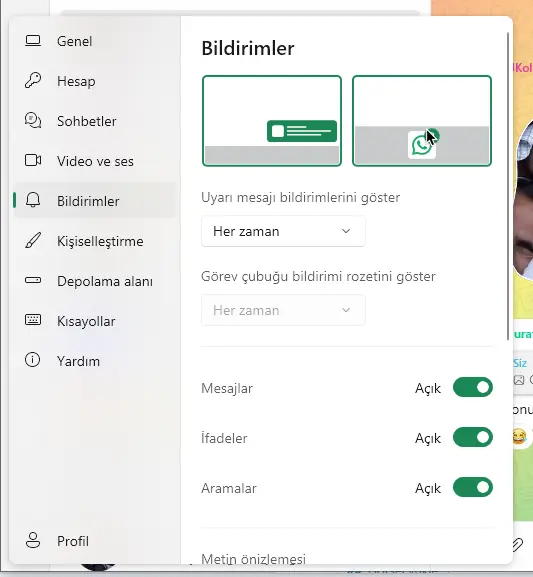533x577 pixels.
Task: Open the Hesap settings section
Action: pos(94,81)
